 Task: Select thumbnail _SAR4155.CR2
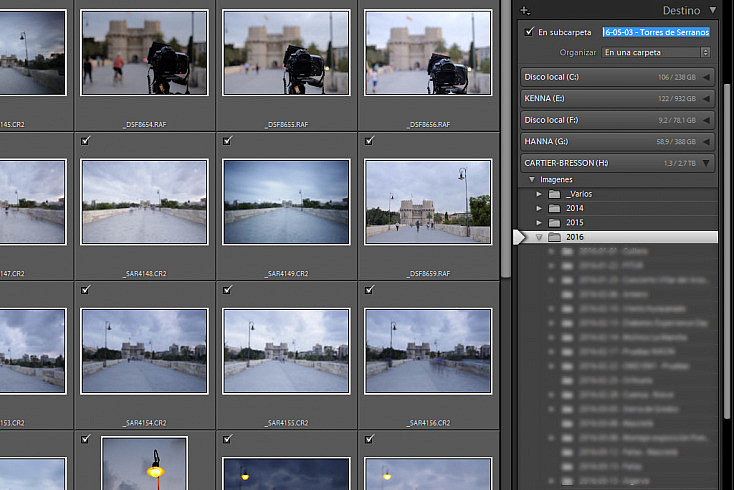point(286,351)
